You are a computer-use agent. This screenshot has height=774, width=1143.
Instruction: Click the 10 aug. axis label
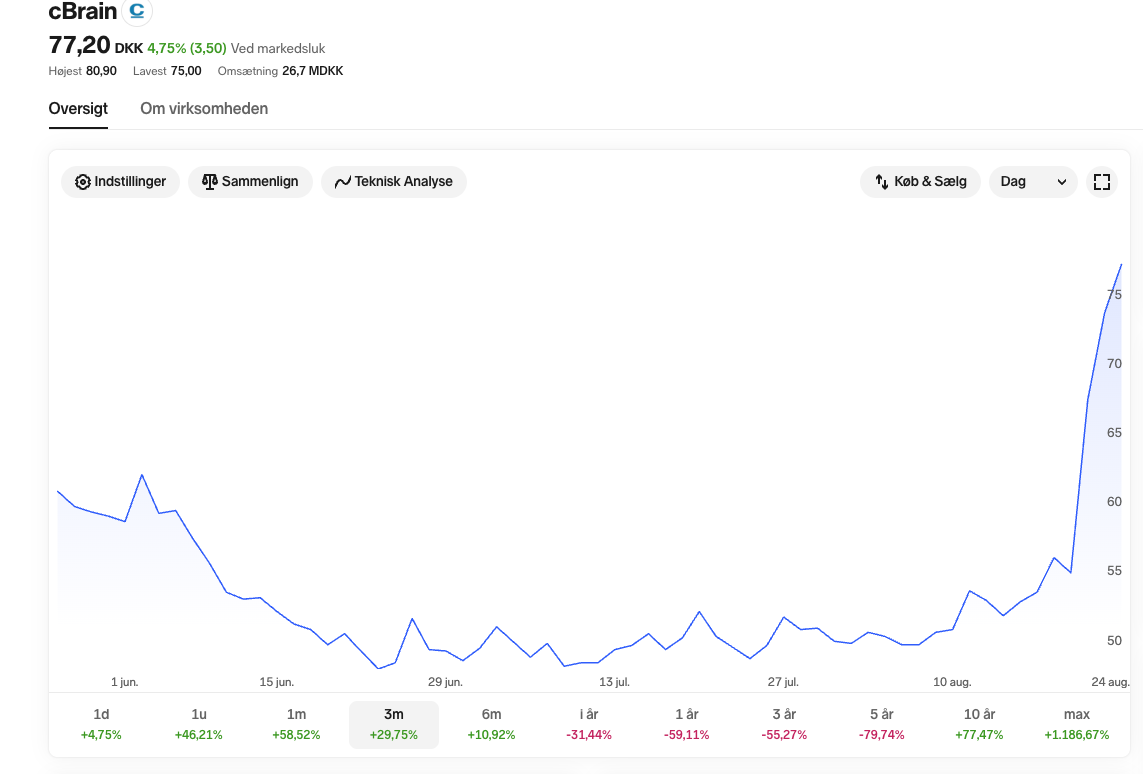(952, 682)
